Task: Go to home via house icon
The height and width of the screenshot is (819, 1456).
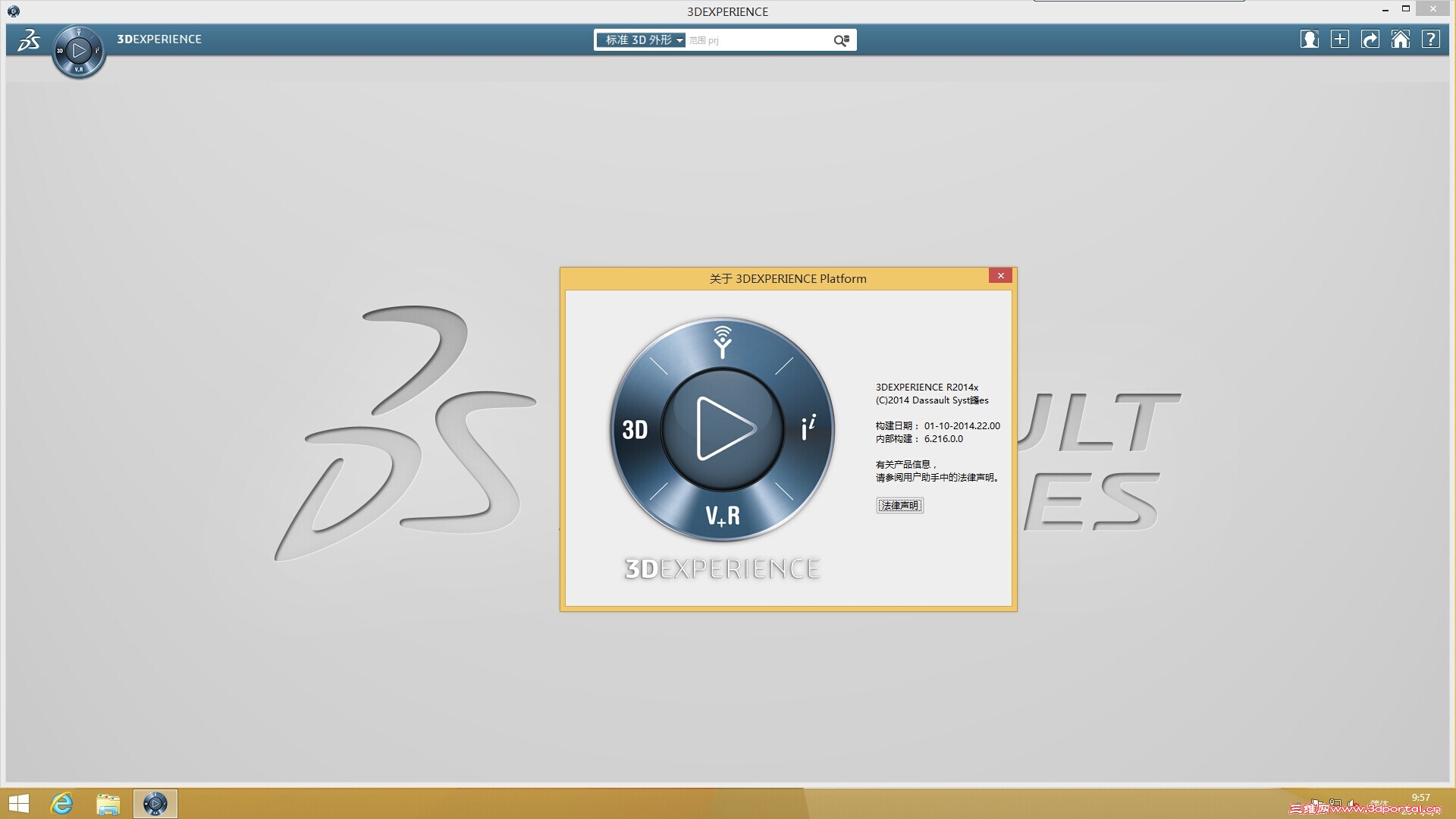Action: (1400, 39)
